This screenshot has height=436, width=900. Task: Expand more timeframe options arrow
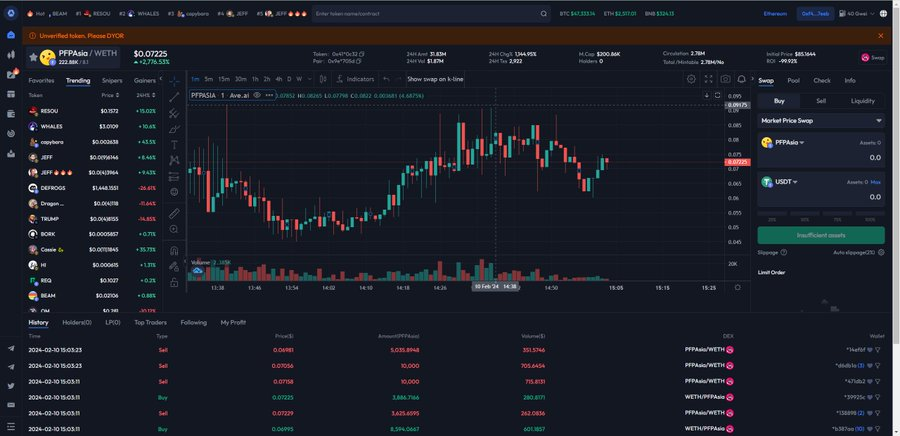310,79
